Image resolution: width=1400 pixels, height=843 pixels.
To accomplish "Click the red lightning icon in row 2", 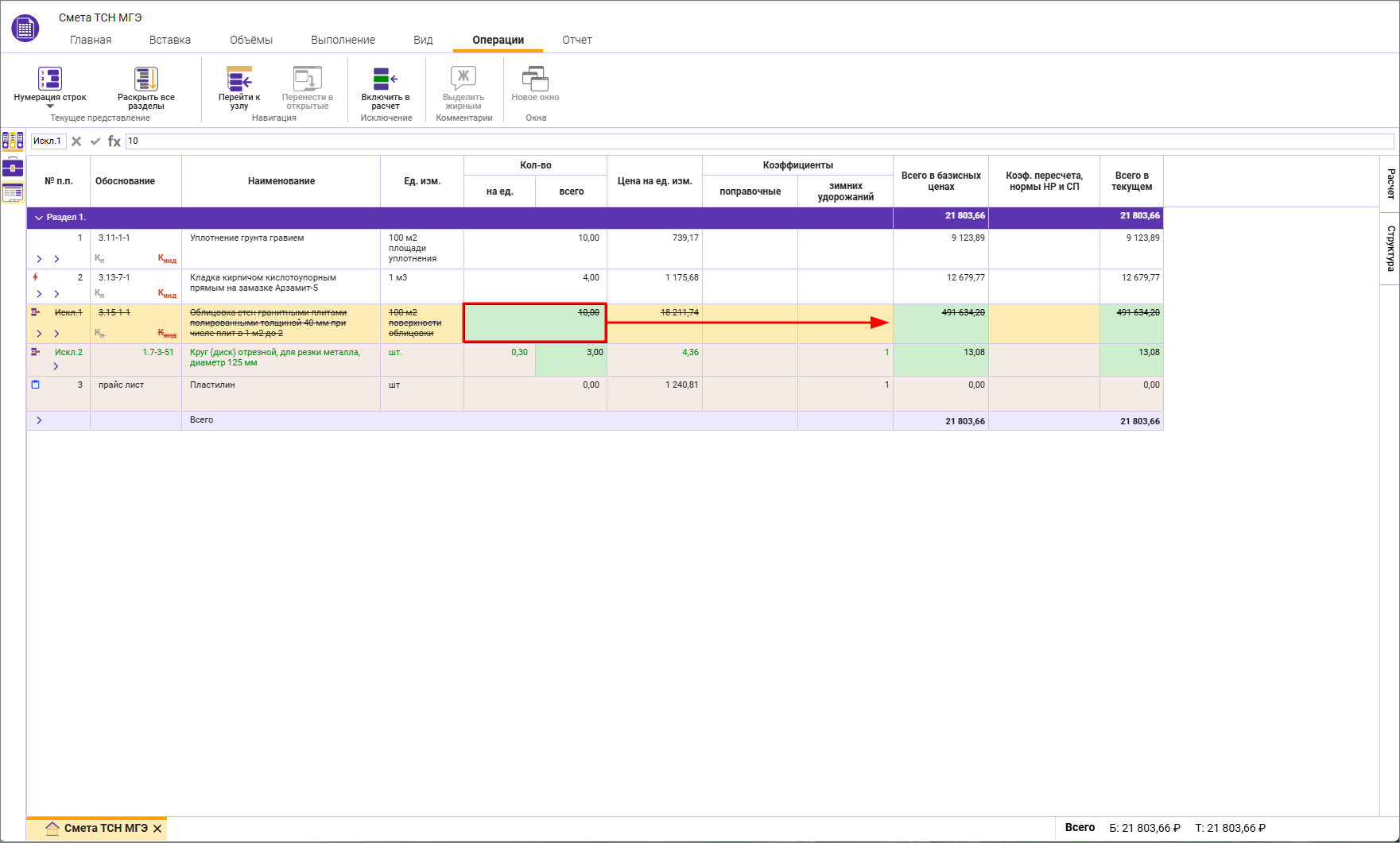I will pos(35,277).
